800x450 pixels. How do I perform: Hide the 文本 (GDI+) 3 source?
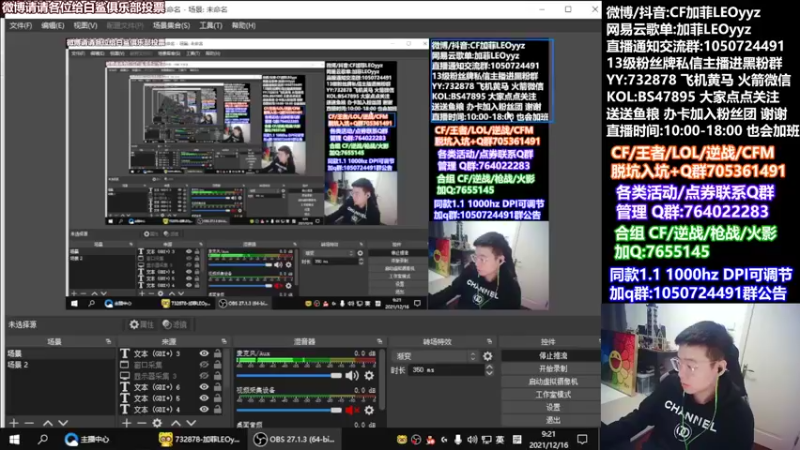[x=204, y=353]
